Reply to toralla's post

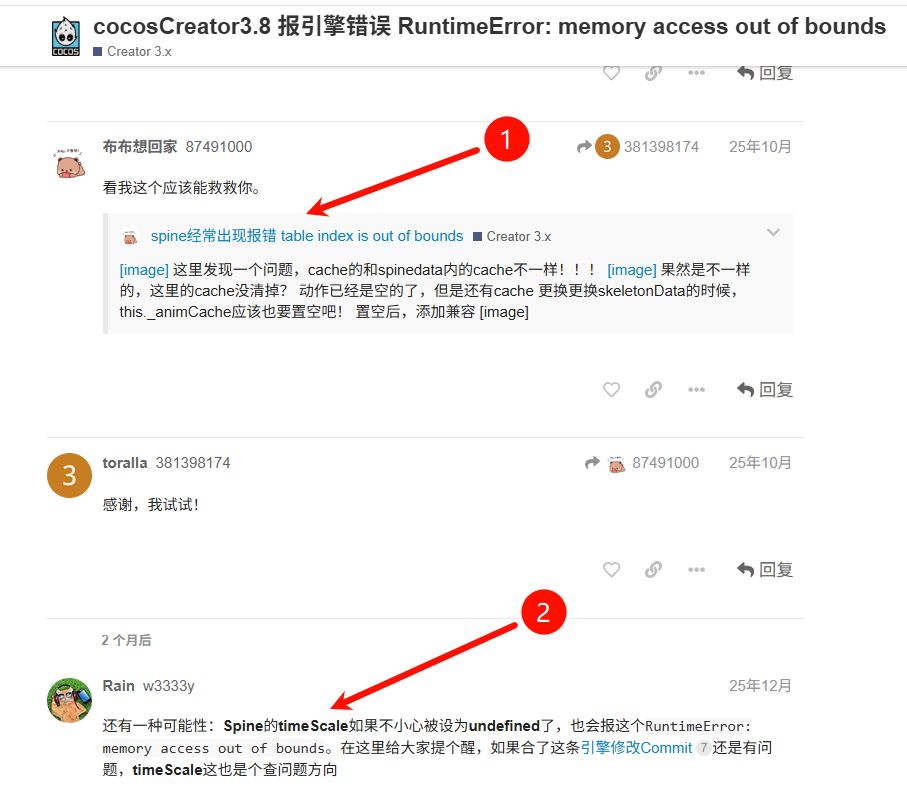click(764, 569)
